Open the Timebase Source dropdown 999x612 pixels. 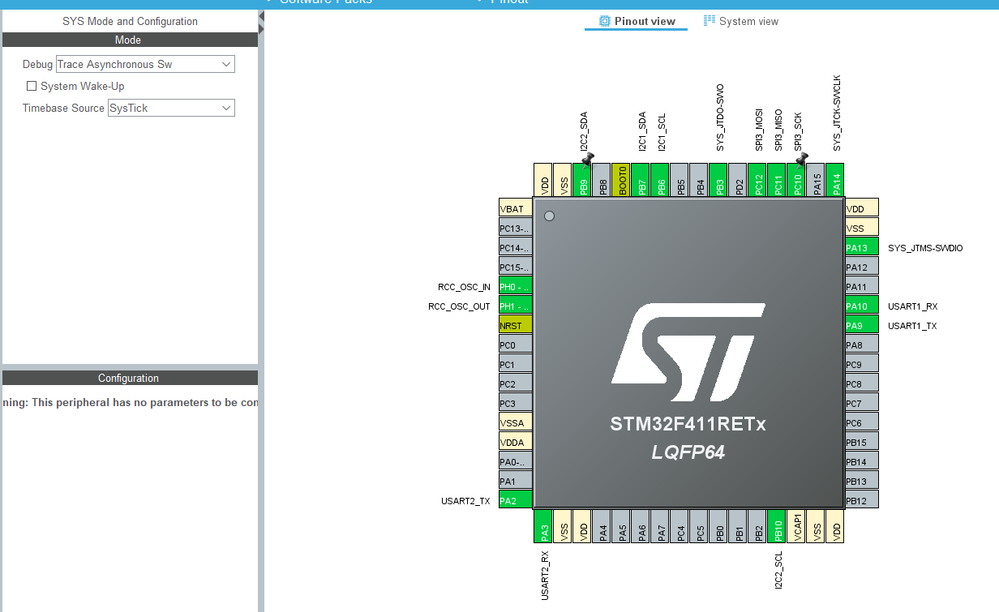(171, 108)
